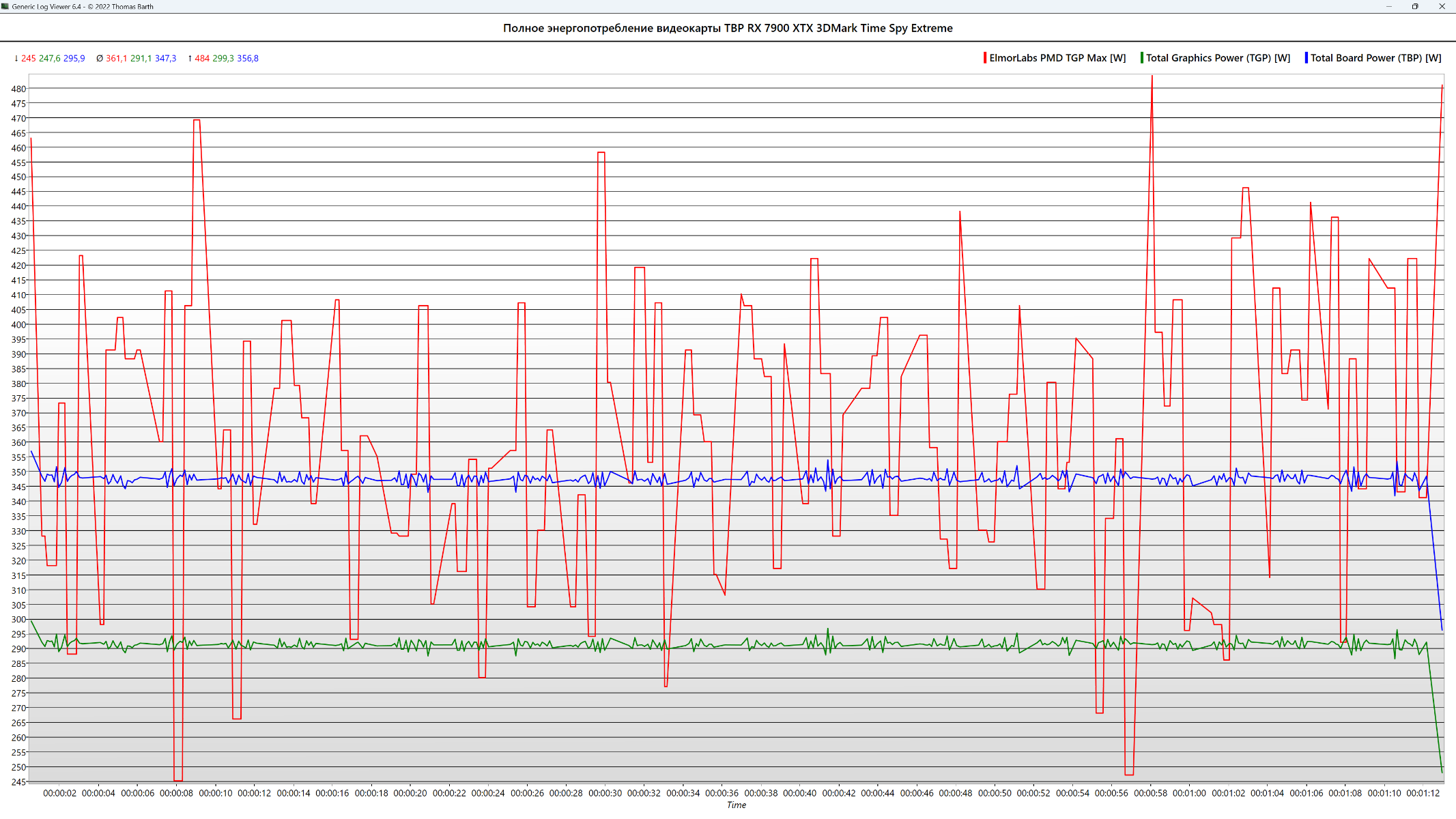Click the Total Board Power (TBP) legend label
1456x819 pixels.
pos(1375,58)
